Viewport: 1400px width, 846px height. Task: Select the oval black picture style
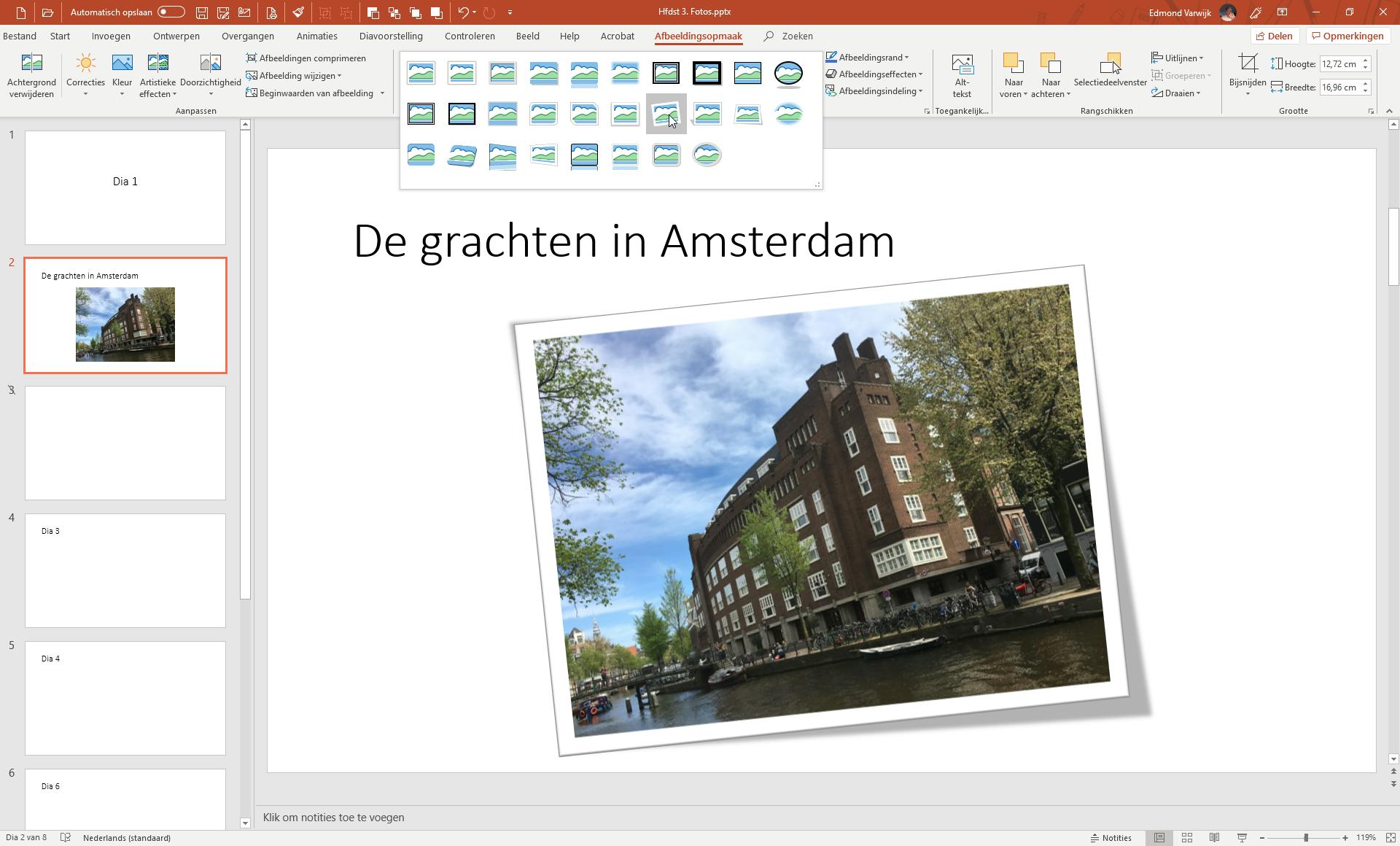click(788, 73)
